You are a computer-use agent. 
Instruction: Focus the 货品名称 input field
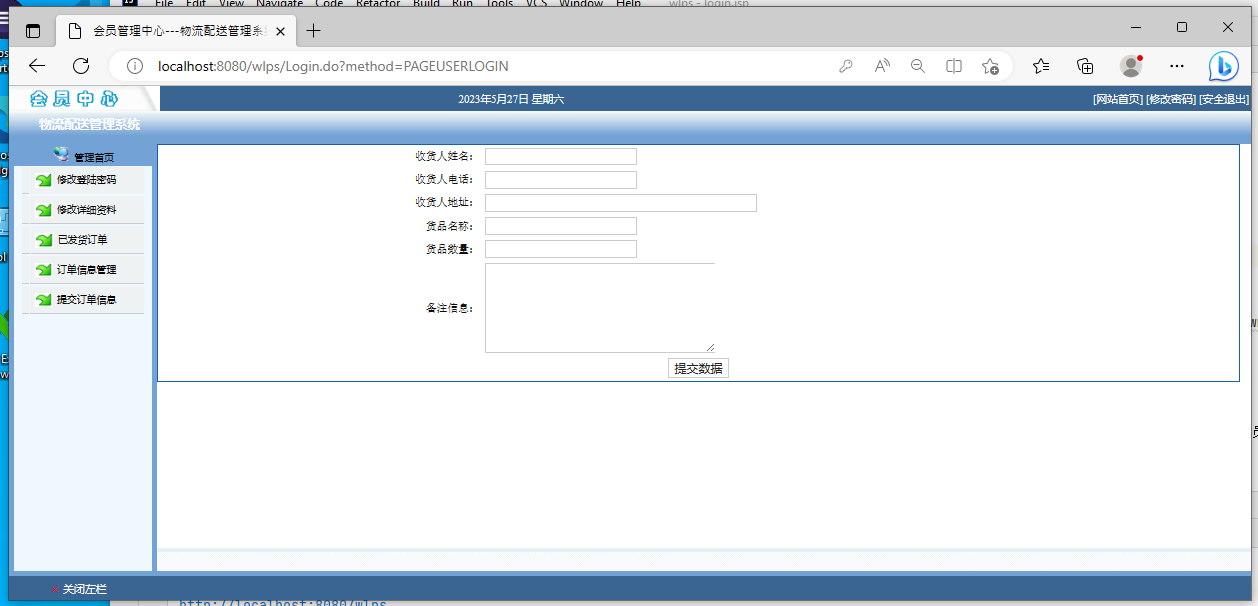pos(561,226)
